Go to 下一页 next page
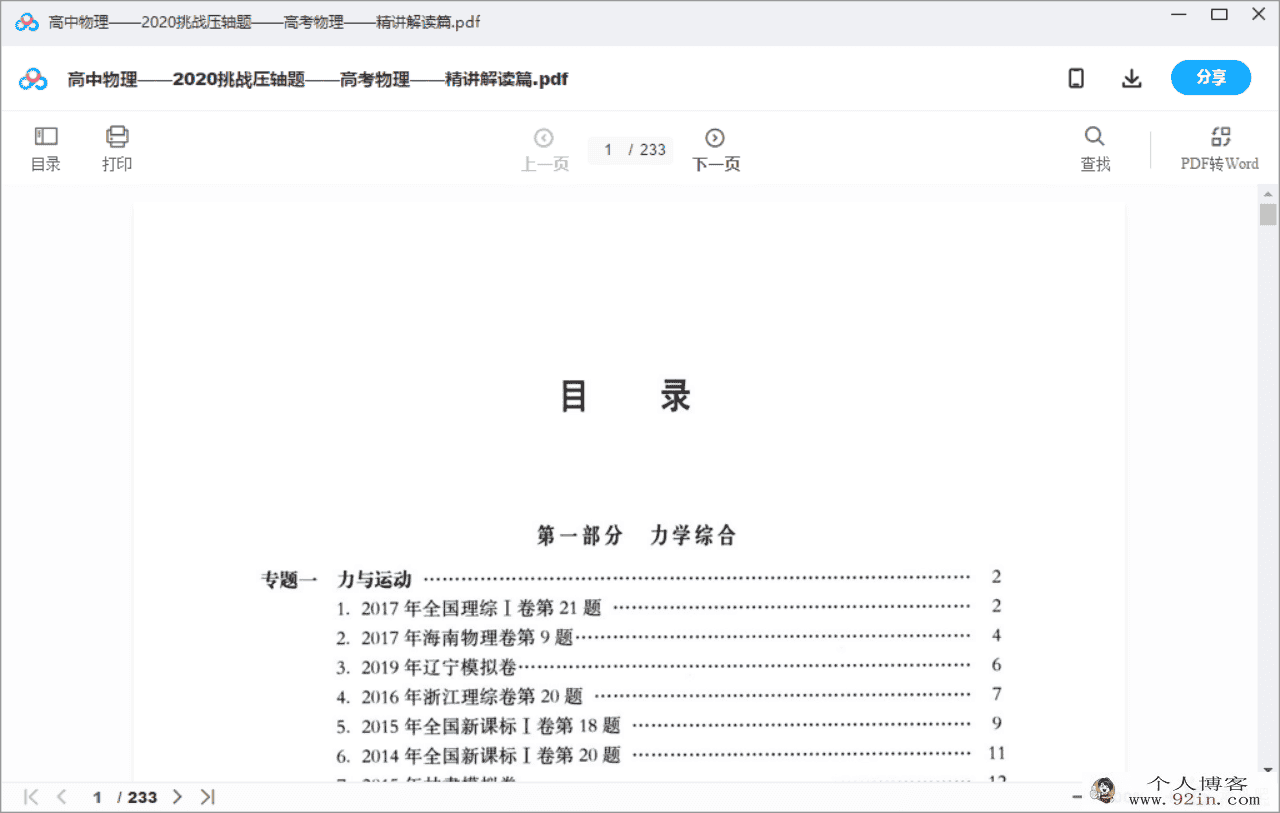This screenshot has height=813, width=1280. (716, 150)
